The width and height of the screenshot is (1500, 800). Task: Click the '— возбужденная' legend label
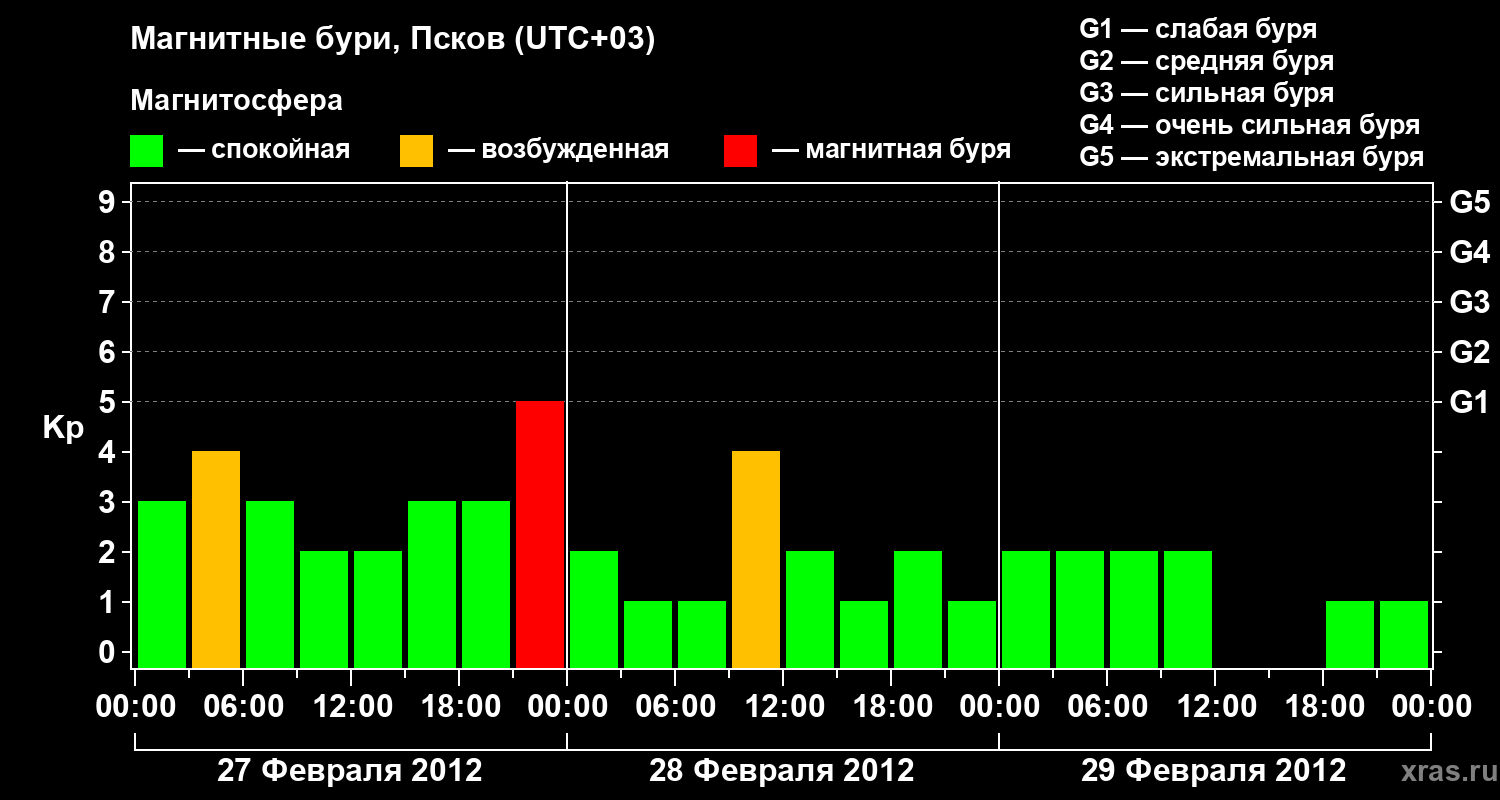point(558,151)
